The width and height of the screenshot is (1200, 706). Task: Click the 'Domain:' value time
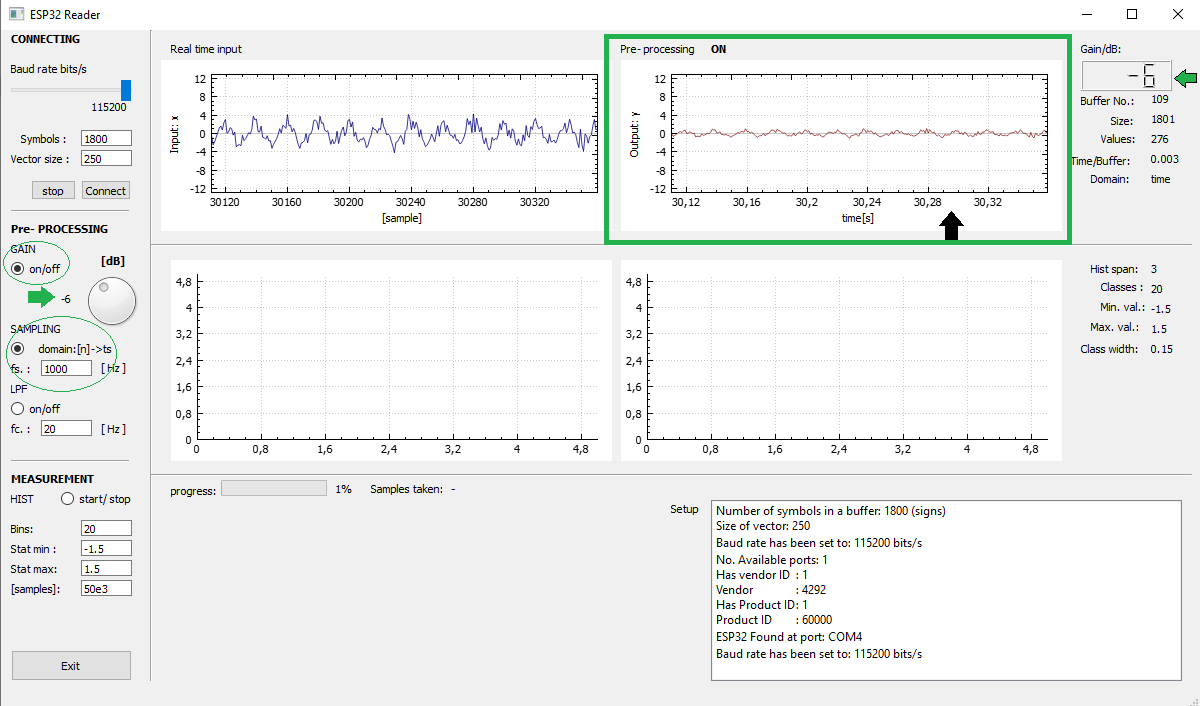coord(1160,179)
